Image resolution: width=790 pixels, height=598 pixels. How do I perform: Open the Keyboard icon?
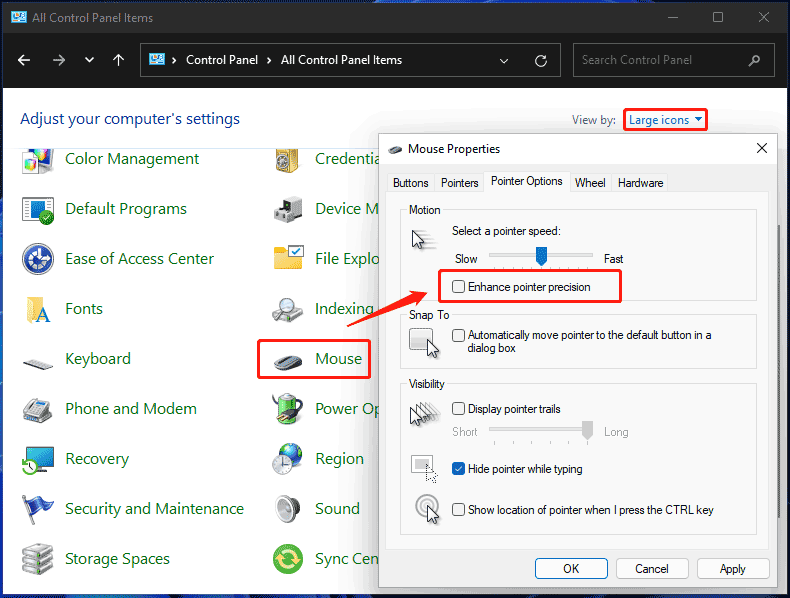pos(38,363)
